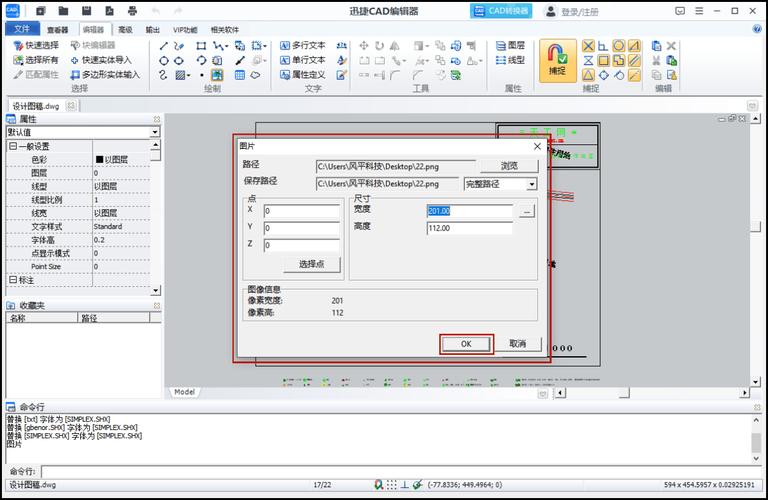
Task: Click the 快速选择 quick select tool
Action: point(36,46)
